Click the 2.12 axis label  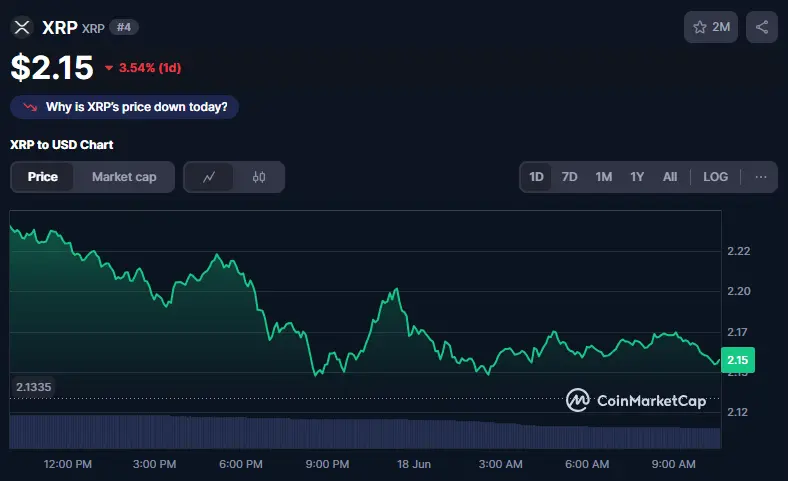[737, 412]
